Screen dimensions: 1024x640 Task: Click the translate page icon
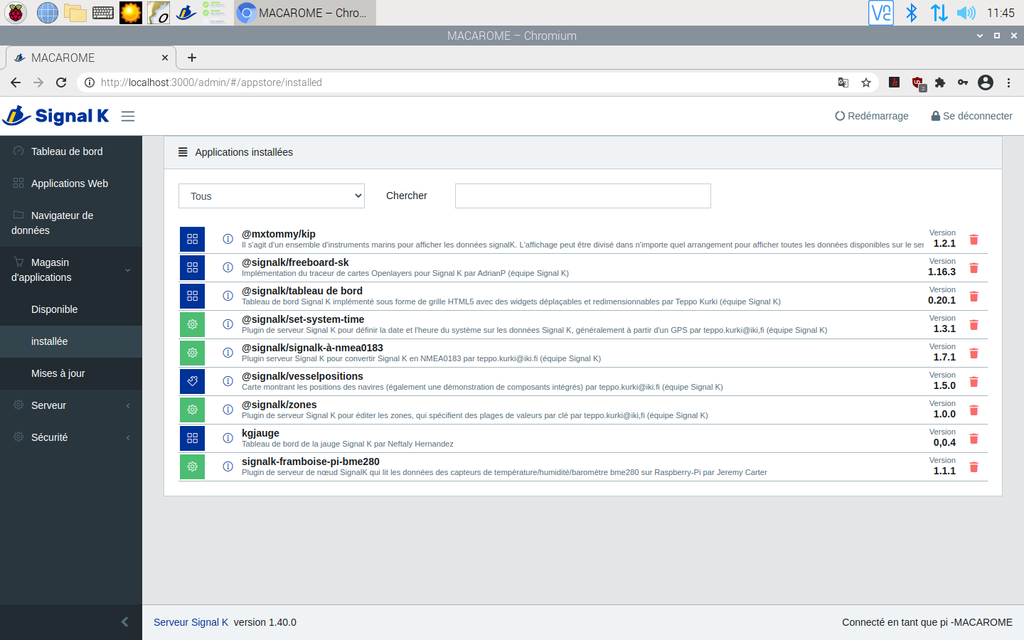click(x=843, y=82)
